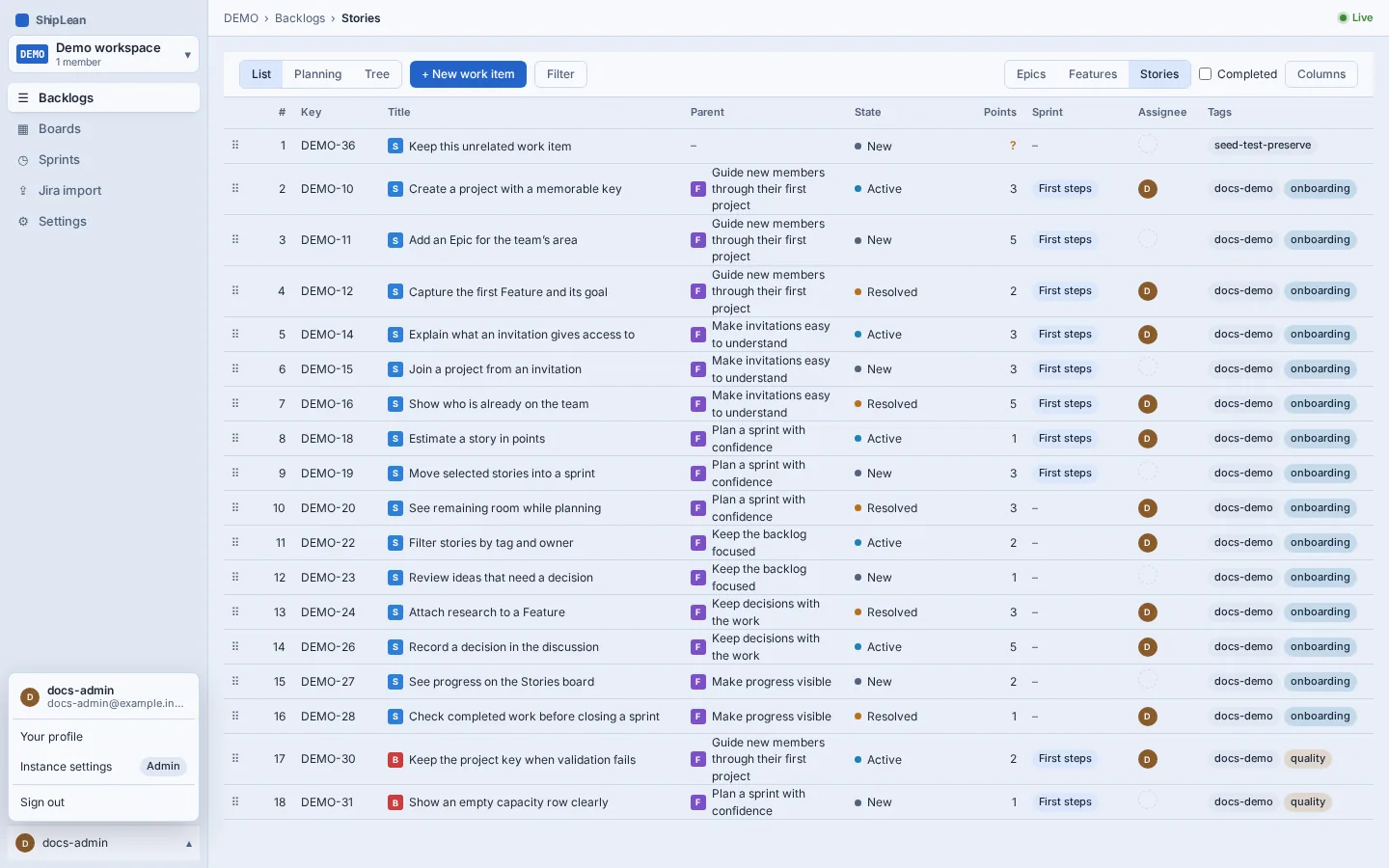Click the story type icon on DEMO-36
Image resolution: width=1389 pixels, height=868 pixels.
tap(395, 147)
